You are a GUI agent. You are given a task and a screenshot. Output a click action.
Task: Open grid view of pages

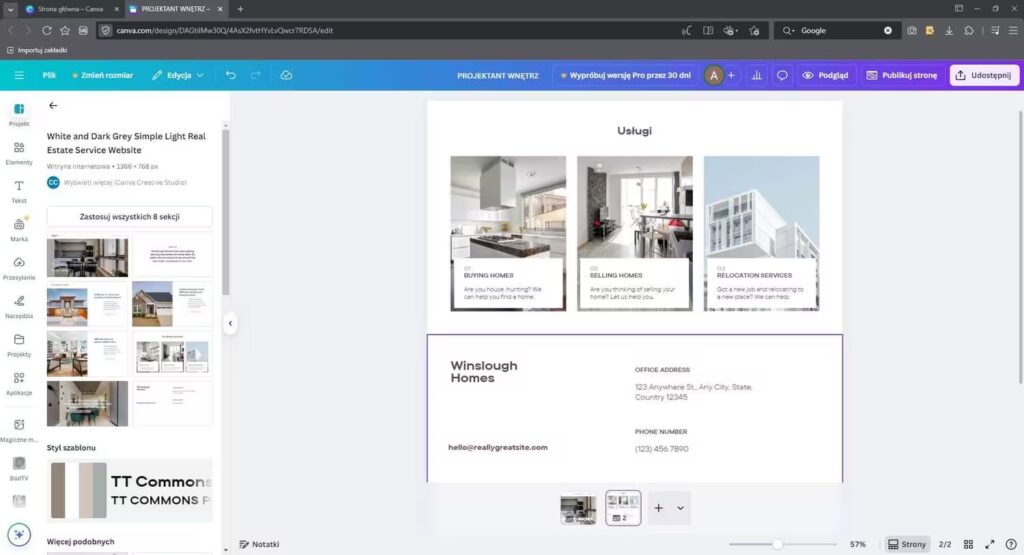[x=968, y=544]
